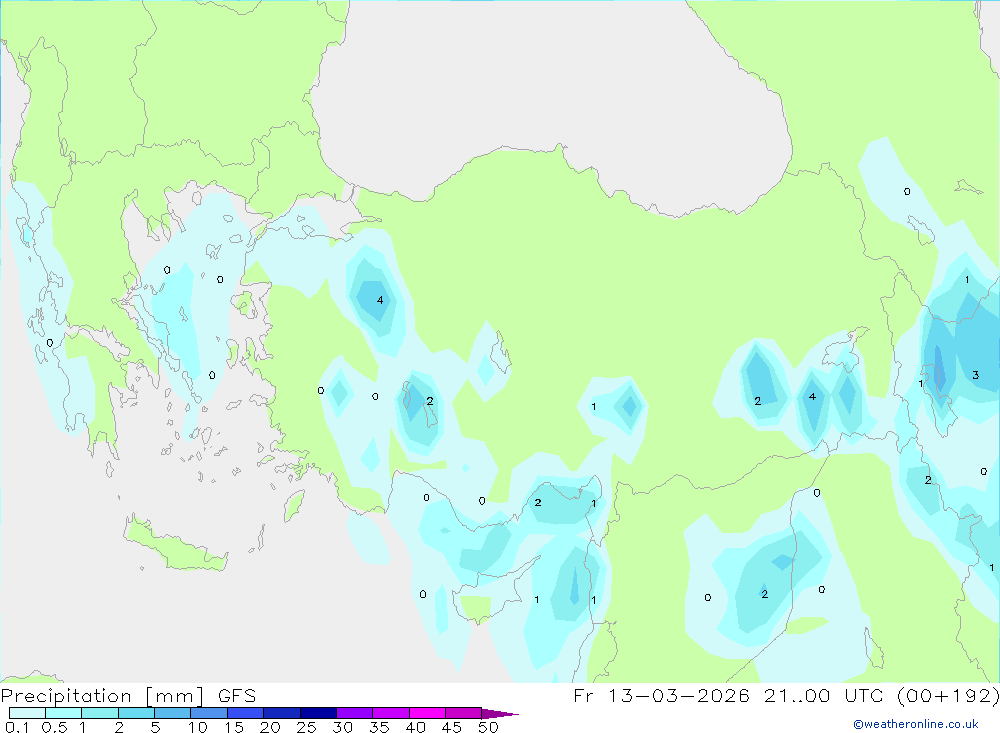Click the 'Fr 13-03-2026' date text

pyautogui.click(x=661, y=696)
